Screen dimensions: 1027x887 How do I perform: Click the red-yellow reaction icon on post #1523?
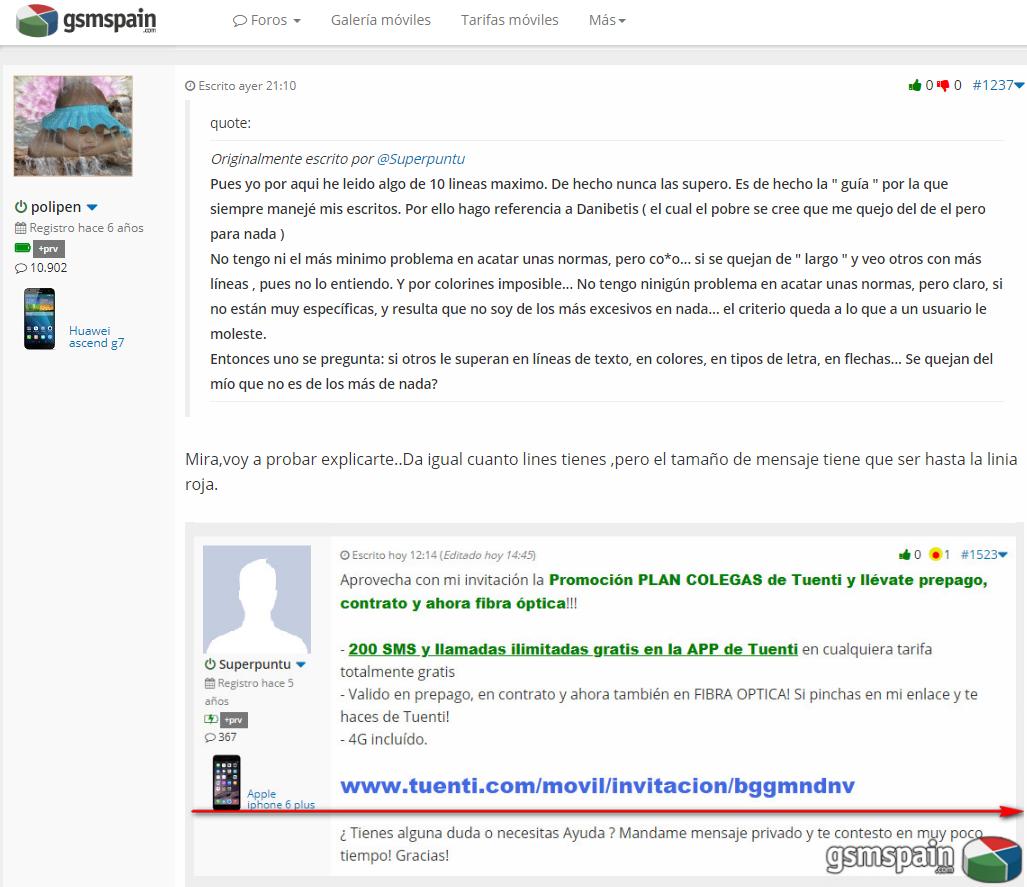click(x=935, y=555)
